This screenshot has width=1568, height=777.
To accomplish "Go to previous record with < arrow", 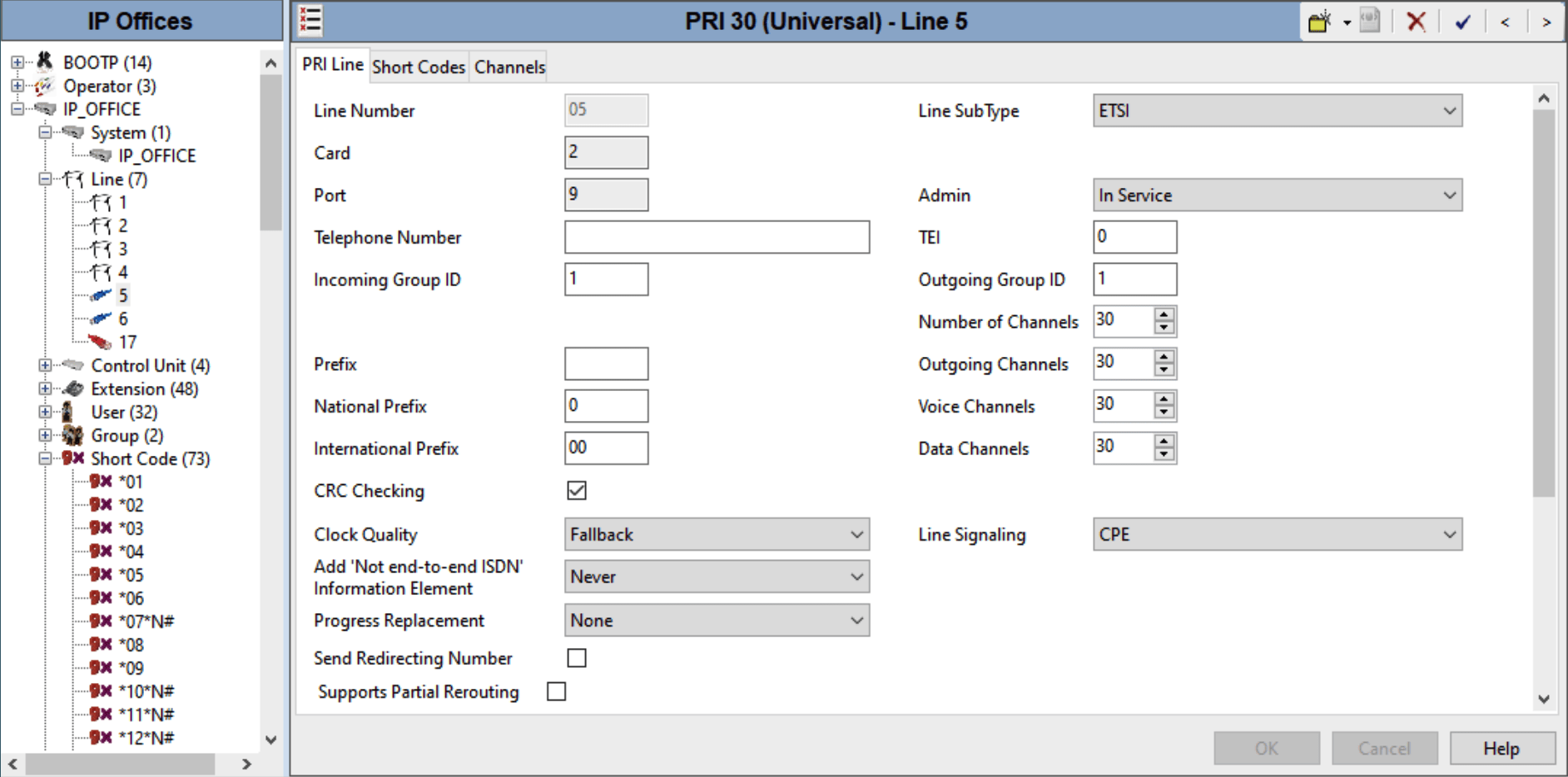I will pyautogui.click(x=1505, y=22).
